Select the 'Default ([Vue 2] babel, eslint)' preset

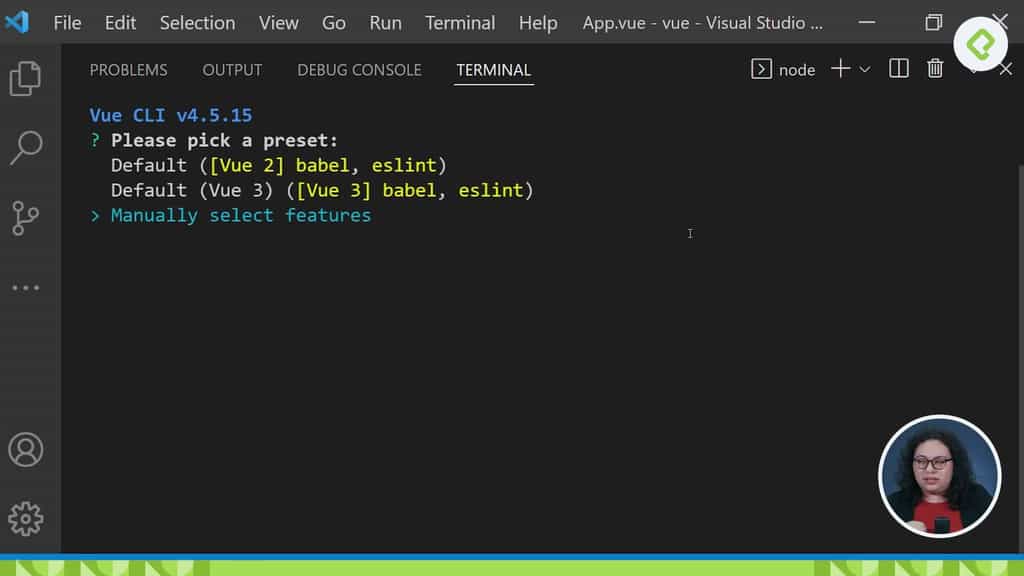coord(278,165)
